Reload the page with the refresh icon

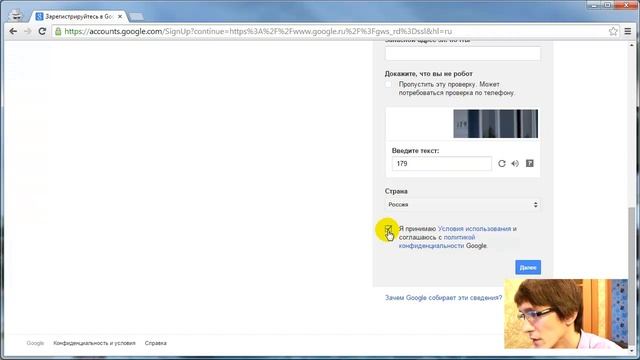[x=42, y=31]
